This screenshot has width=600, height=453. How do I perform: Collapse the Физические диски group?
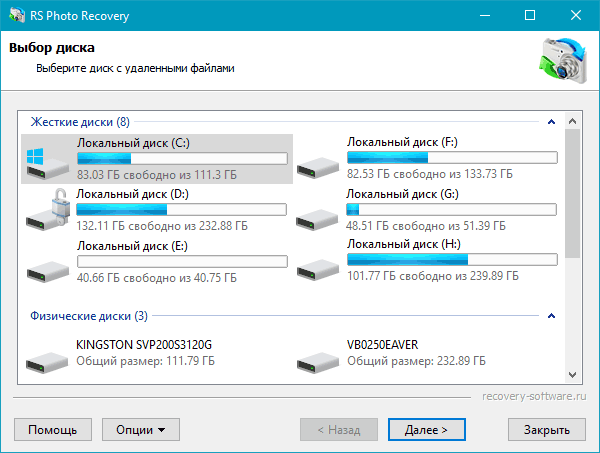point(551,316)
